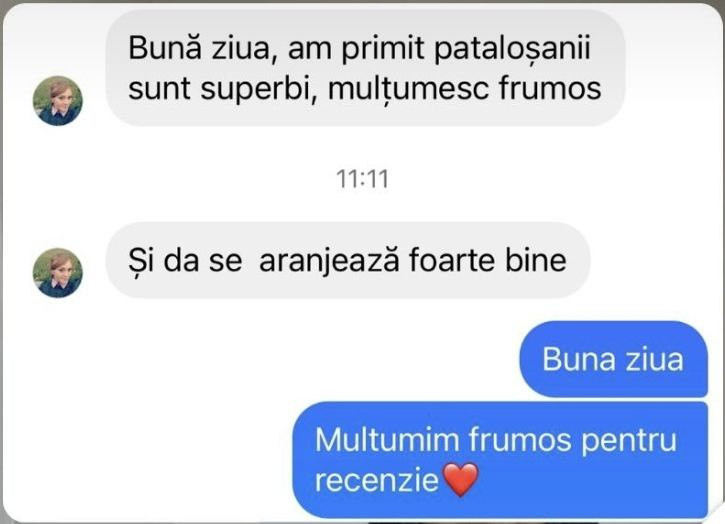725x524 pixels.
Task: Click the word 'superbi,' in the first message
Action: pyautogui.click(x=260, y=89)
